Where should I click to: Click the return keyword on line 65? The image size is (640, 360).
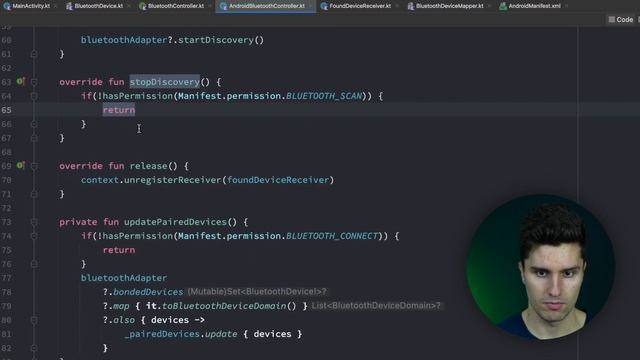[x=119, y=110]
